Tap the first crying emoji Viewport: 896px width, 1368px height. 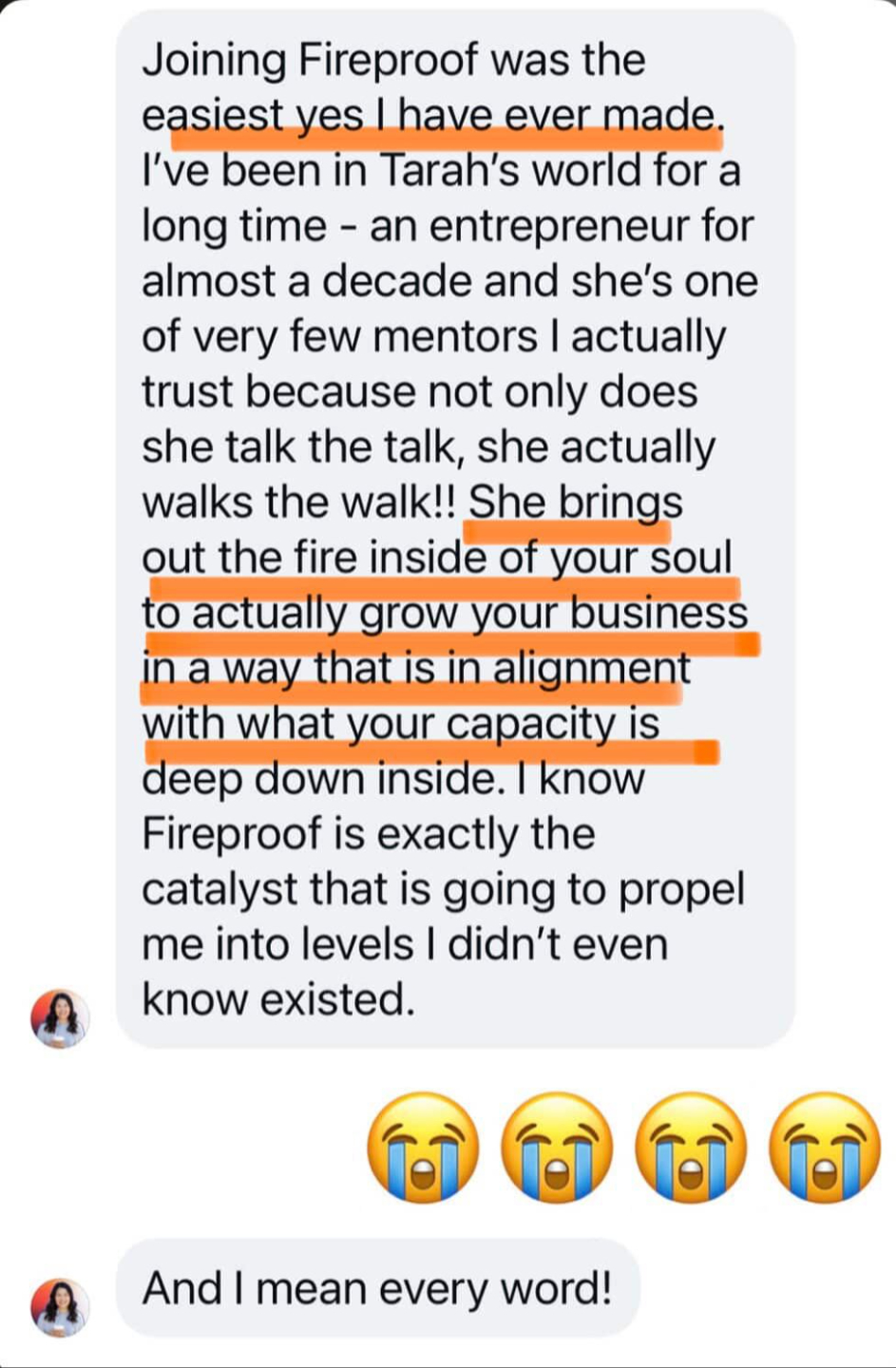(x=423, y=1148)
